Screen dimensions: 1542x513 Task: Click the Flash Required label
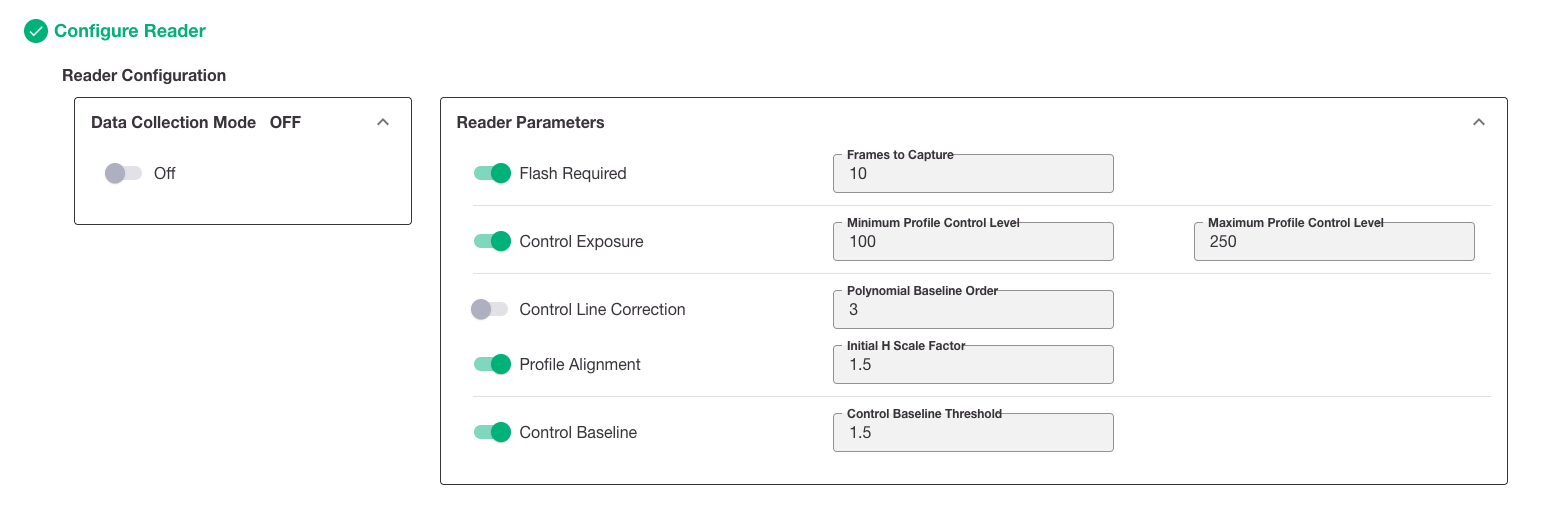tap(573, 173)
